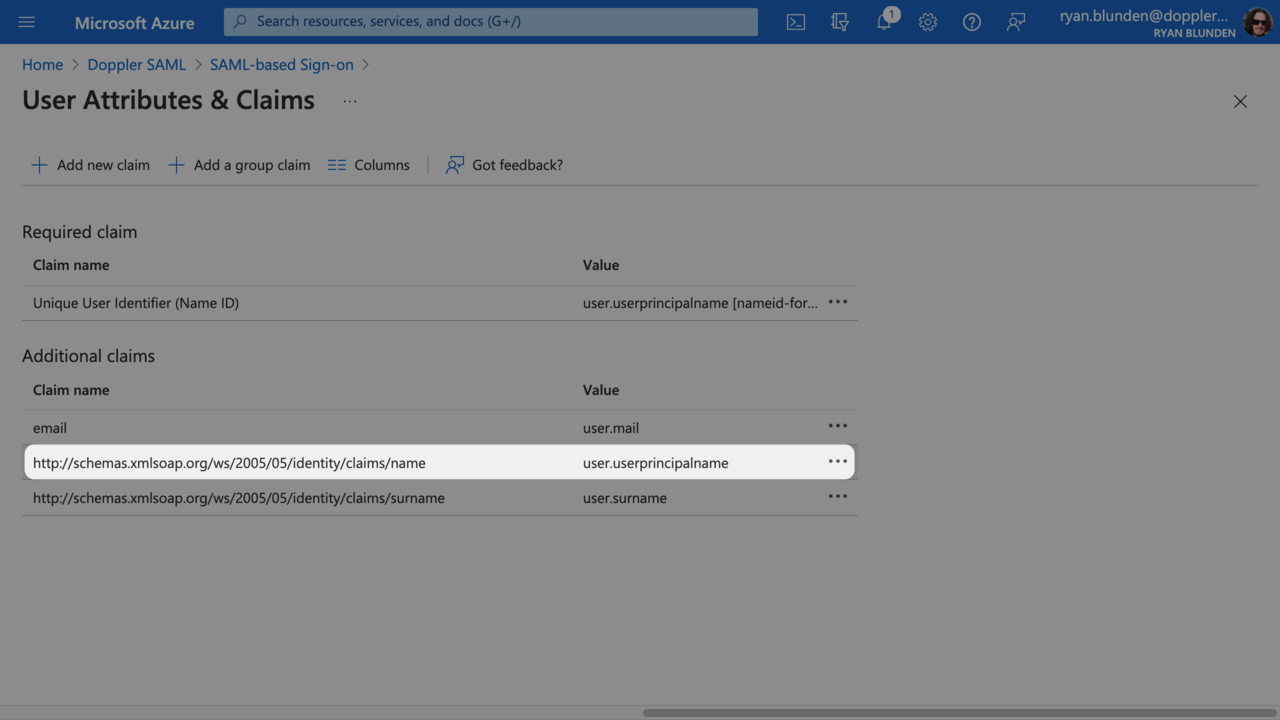Click the user.surname value
The height and width of the screenshot is (720, 1280).
tap(625, 498)
